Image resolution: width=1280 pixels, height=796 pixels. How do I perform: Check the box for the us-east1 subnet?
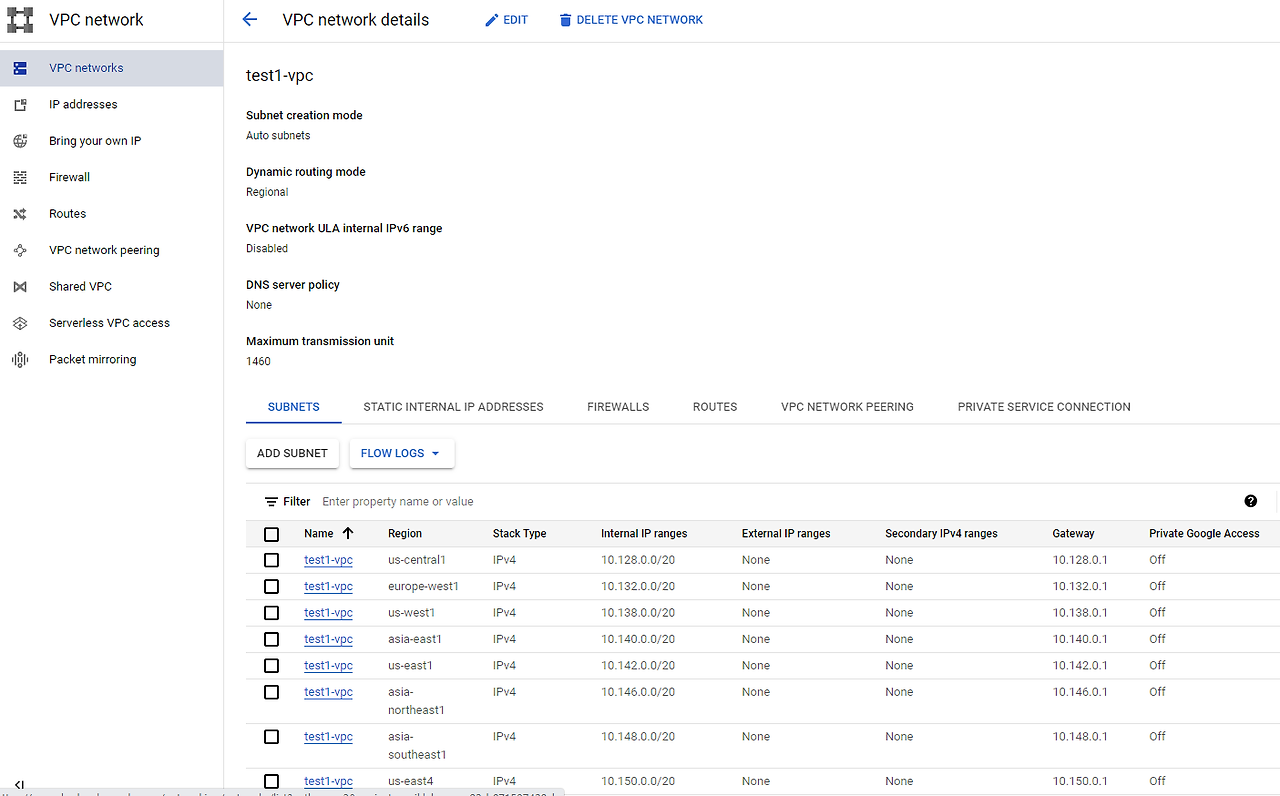coord(271,666)
